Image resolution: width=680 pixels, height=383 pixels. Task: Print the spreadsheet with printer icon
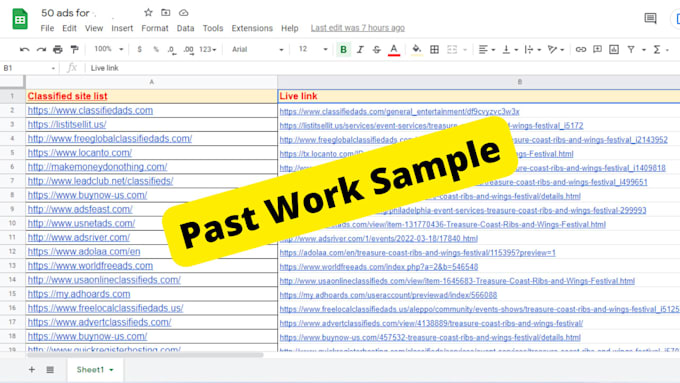pos(58,49)
